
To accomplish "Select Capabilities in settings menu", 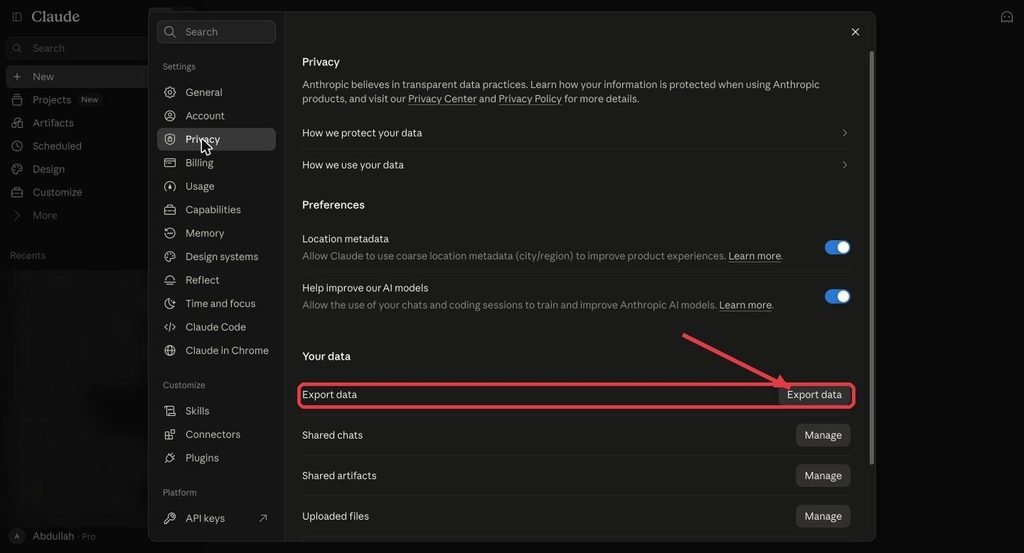I will pos(216,210).
